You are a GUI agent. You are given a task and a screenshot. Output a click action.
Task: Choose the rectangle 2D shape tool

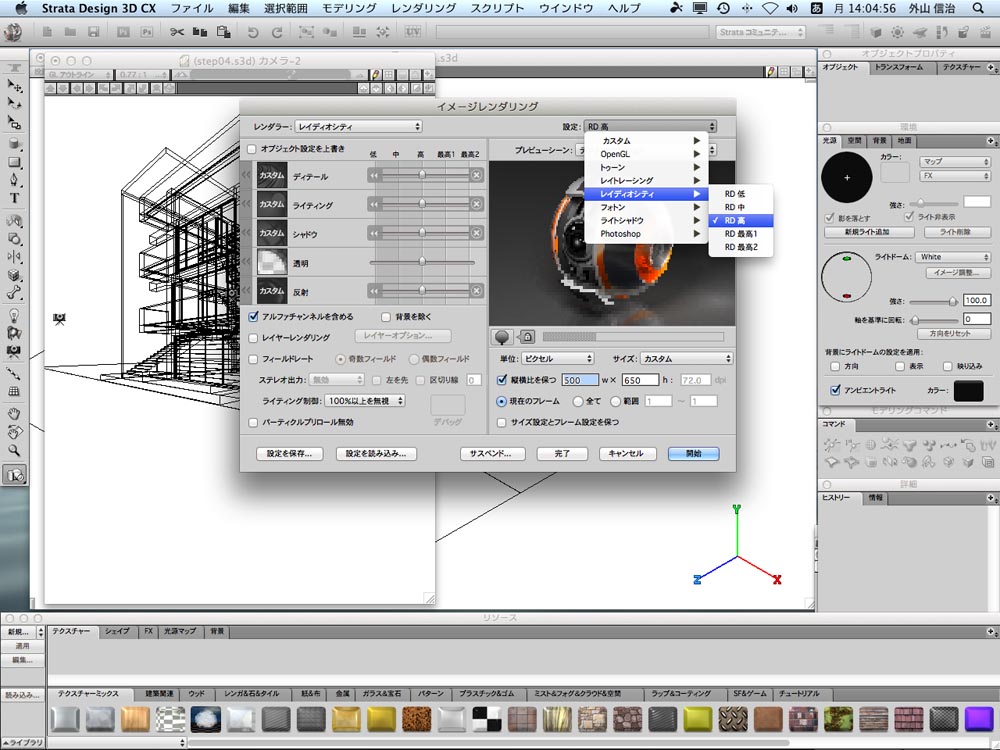point(14,162)
